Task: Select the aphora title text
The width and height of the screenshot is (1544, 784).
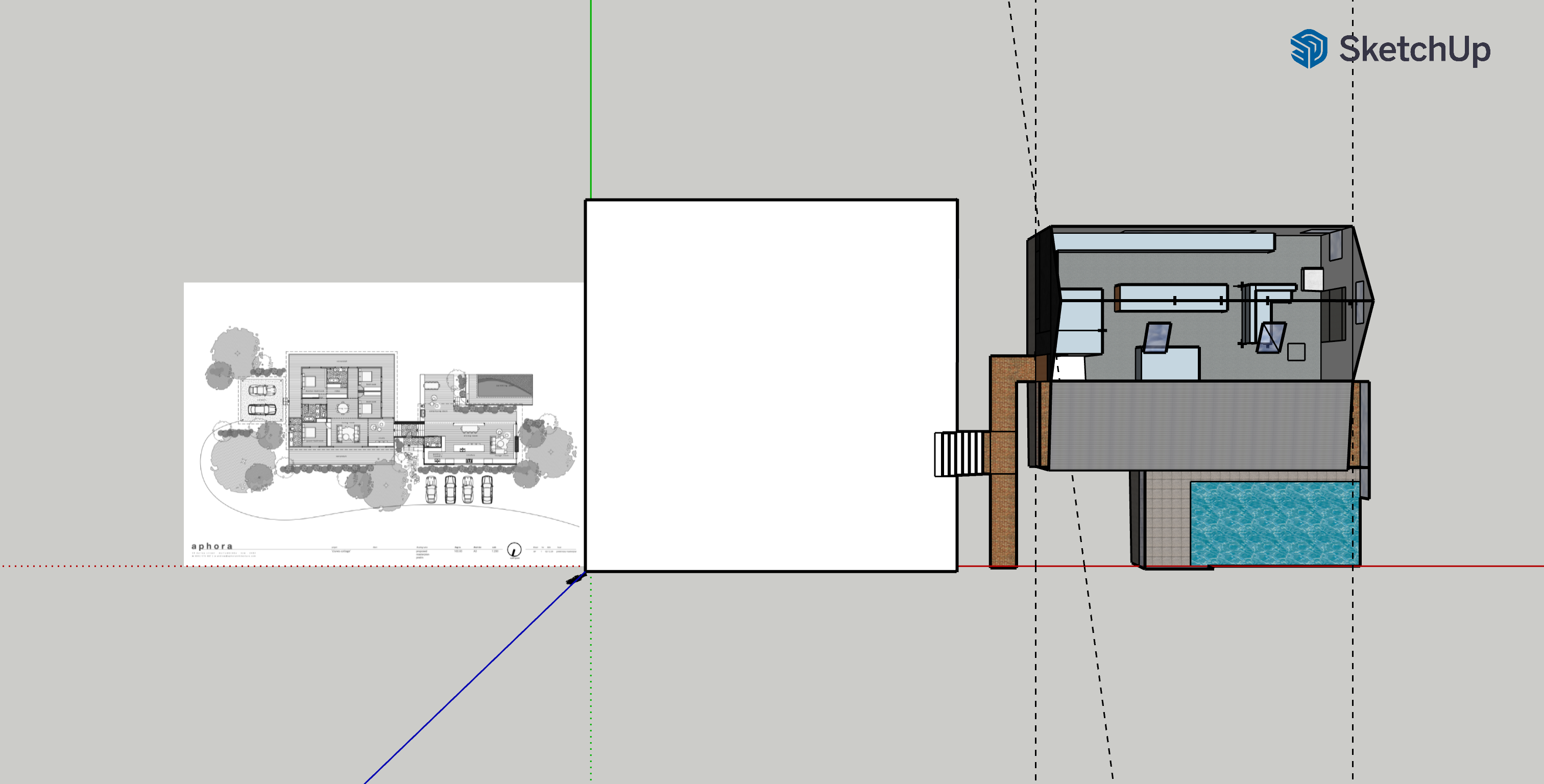Action: (x=211, y=546)
